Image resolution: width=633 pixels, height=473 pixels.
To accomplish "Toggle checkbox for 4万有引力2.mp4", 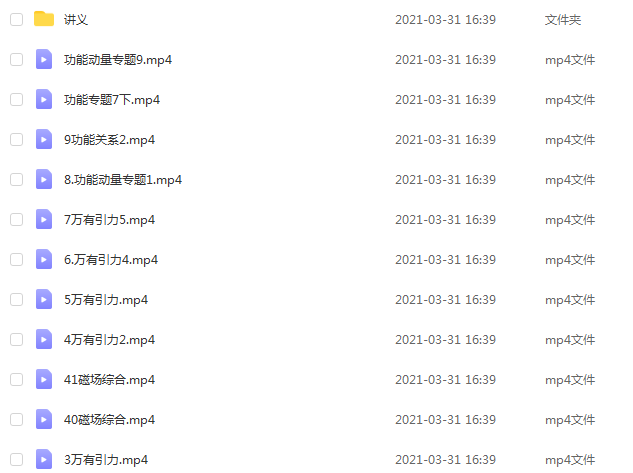I will 17,339.
